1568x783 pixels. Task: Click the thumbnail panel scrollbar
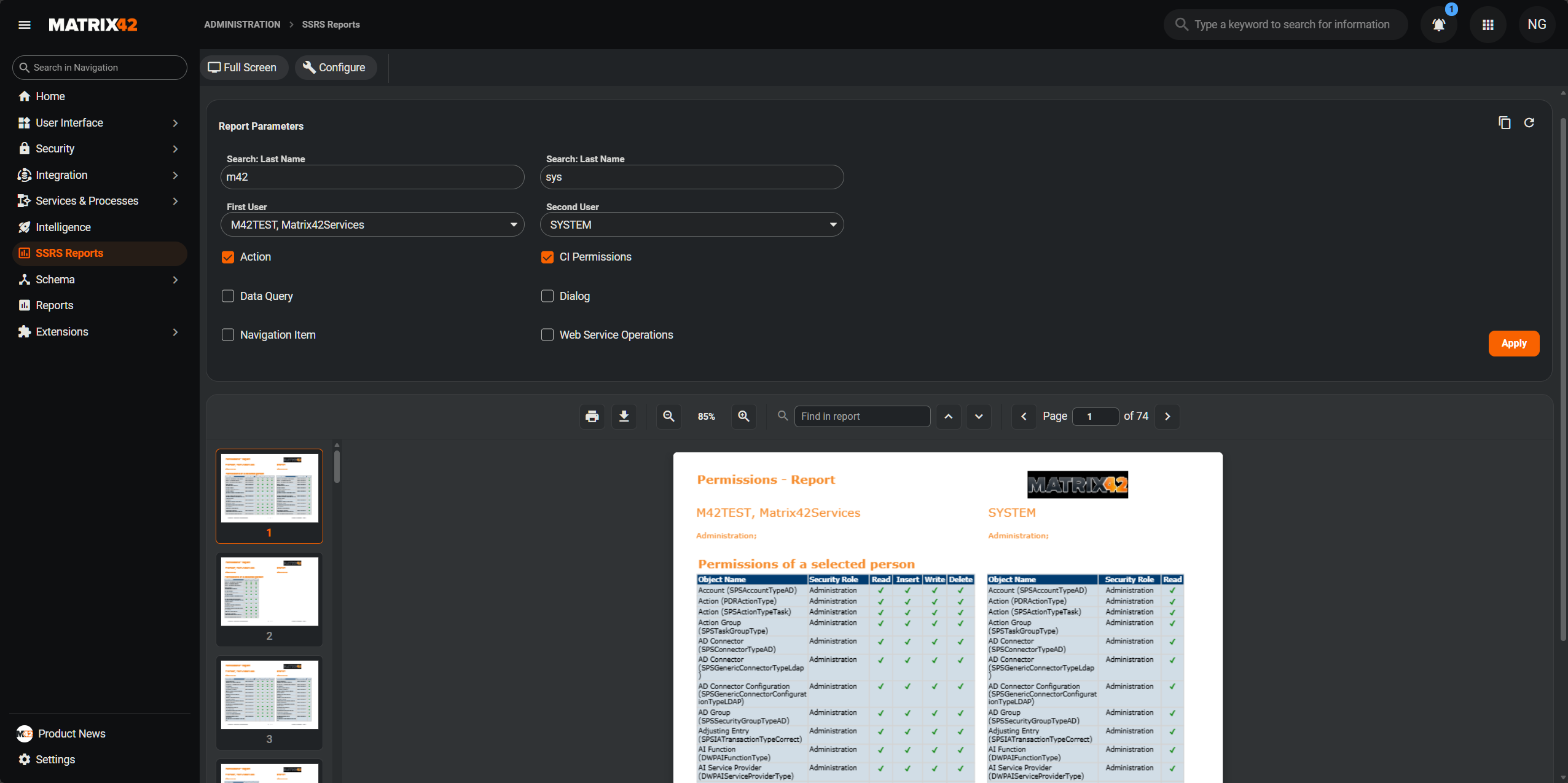[x=337, y=467]
